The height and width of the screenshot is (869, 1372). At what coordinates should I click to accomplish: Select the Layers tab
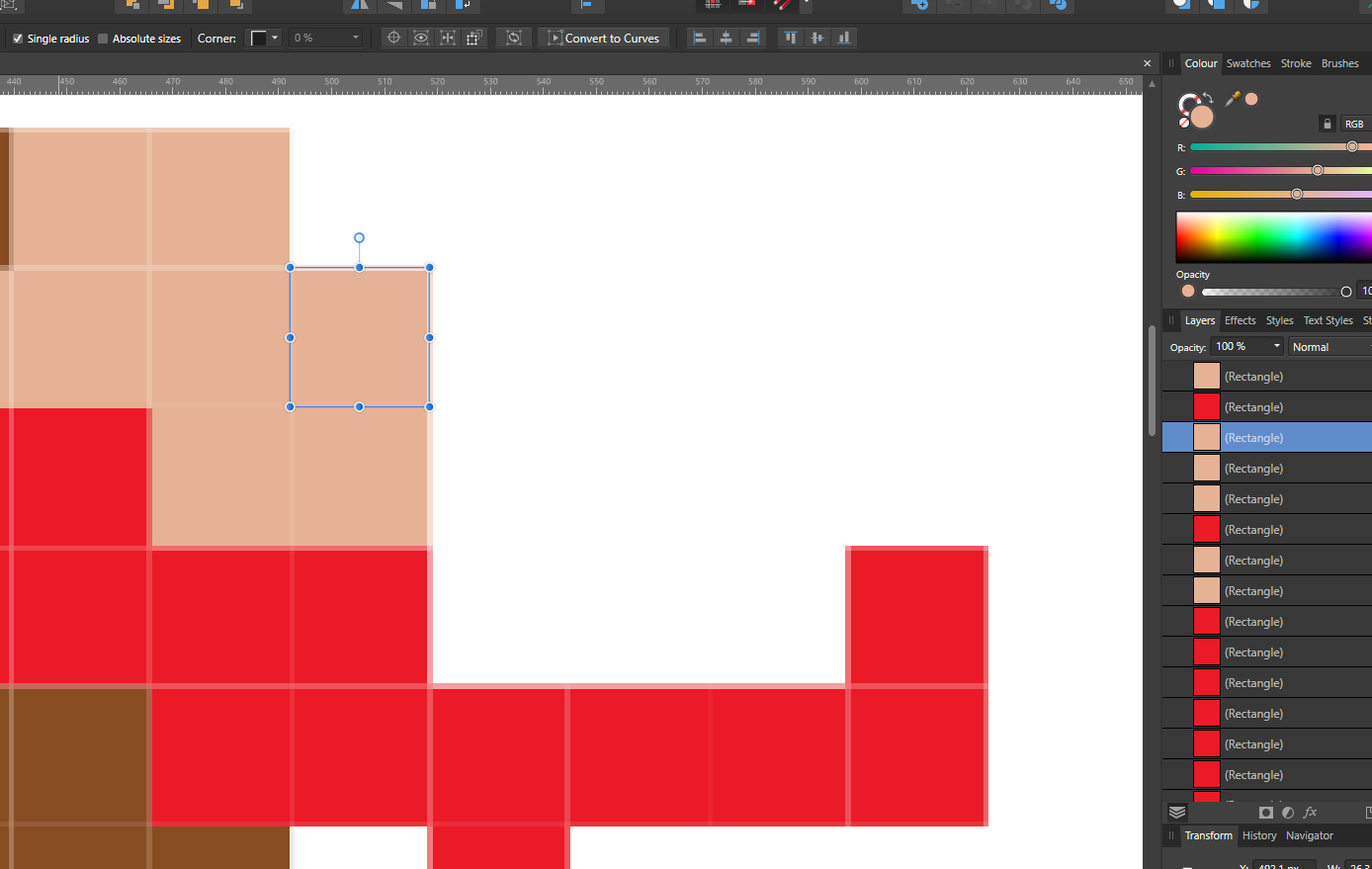[1200, 320]
